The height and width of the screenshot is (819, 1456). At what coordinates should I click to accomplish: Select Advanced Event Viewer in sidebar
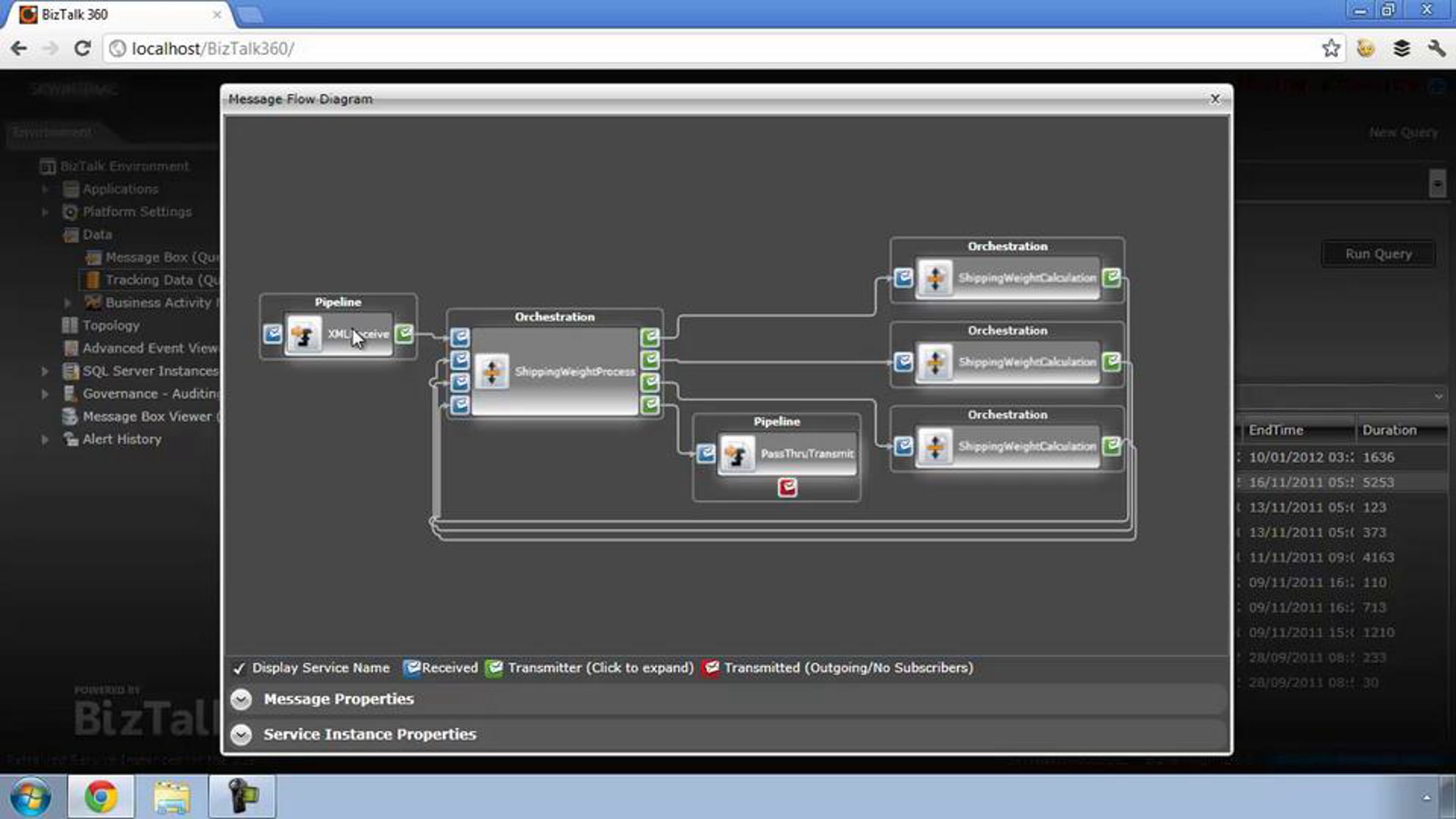click(150, 348)
